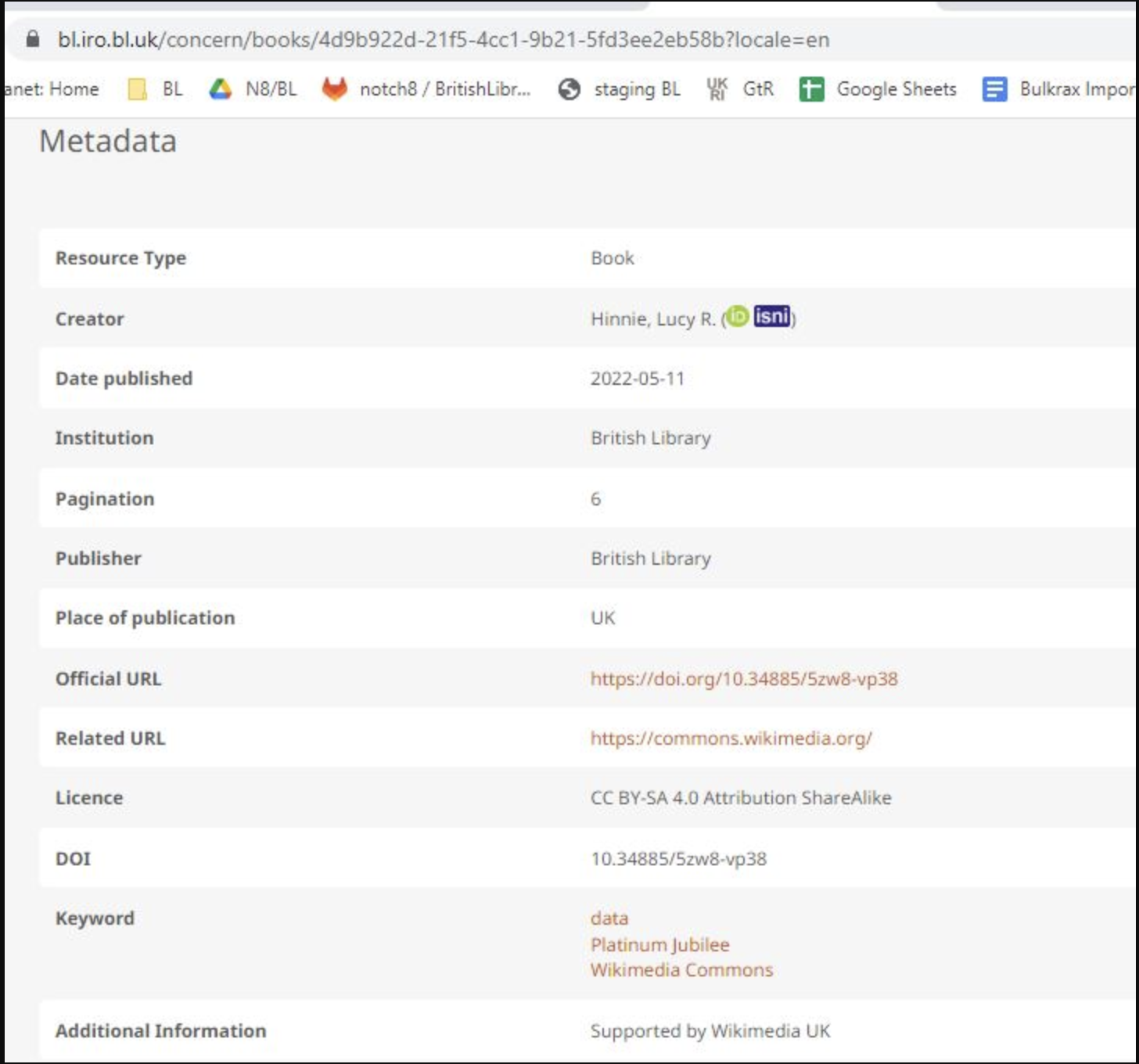Click the licence text CC BY-SA 4.0

[645, 798]
